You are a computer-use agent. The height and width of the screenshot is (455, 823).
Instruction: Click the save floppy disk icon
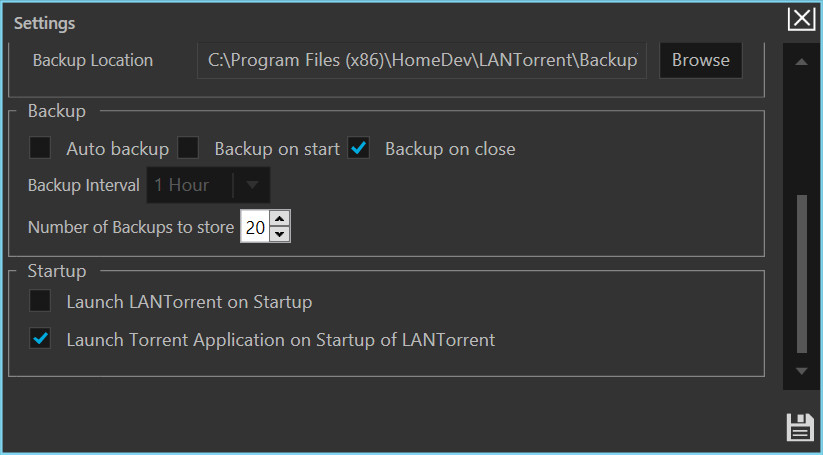click(800, 427)
